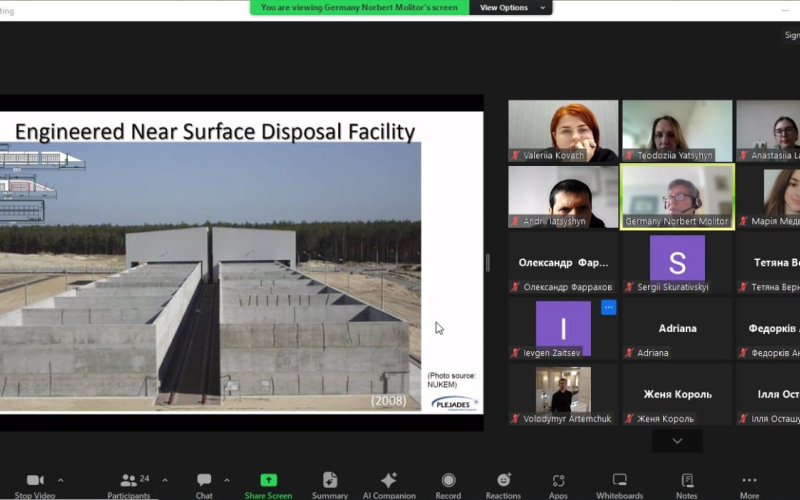Select Teodoziia Yatsyhyn's video tile
The image size is (800, 500).
[677, 131]
